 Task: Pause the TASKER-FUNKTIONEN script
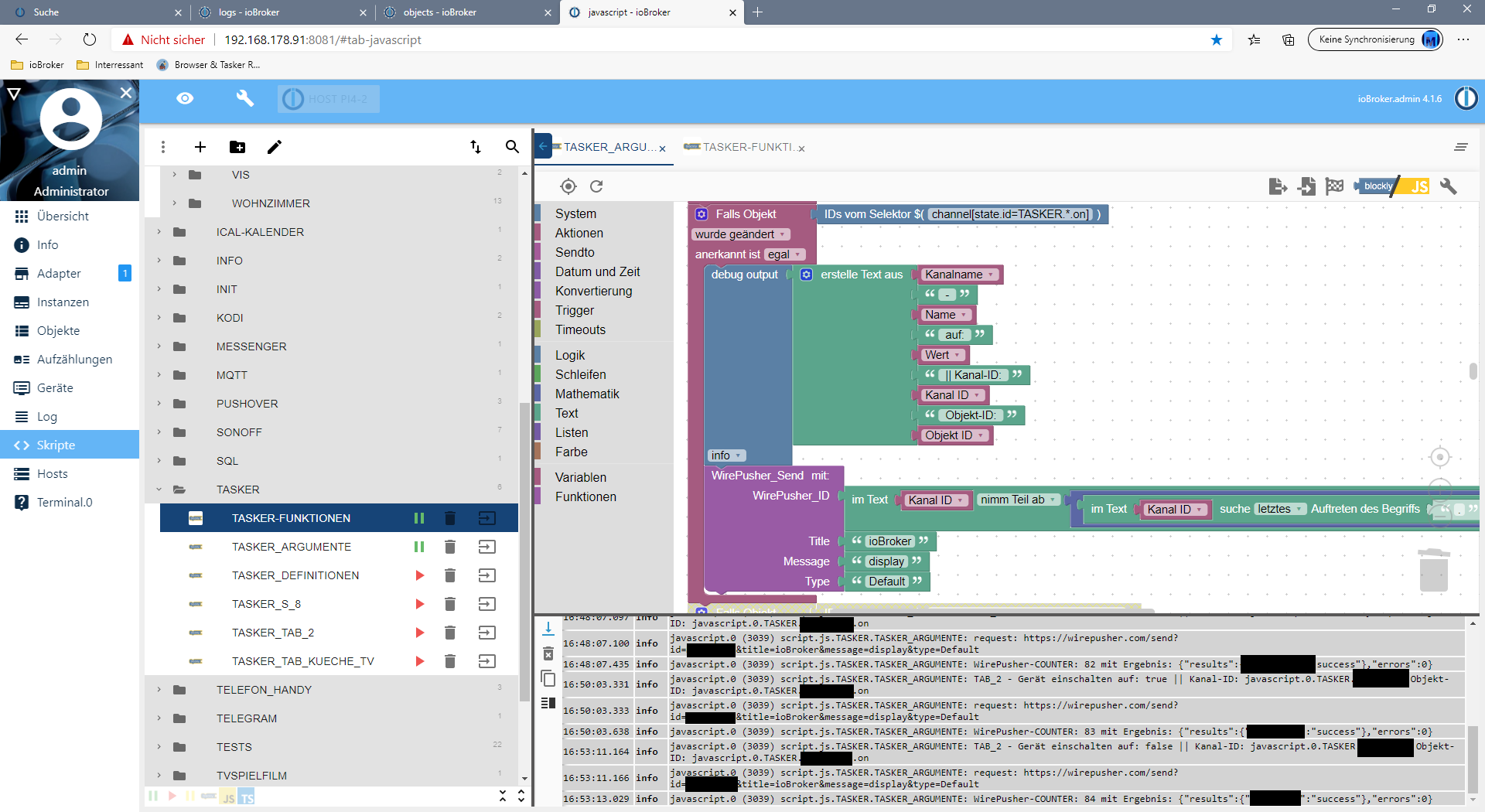point(419,518)
